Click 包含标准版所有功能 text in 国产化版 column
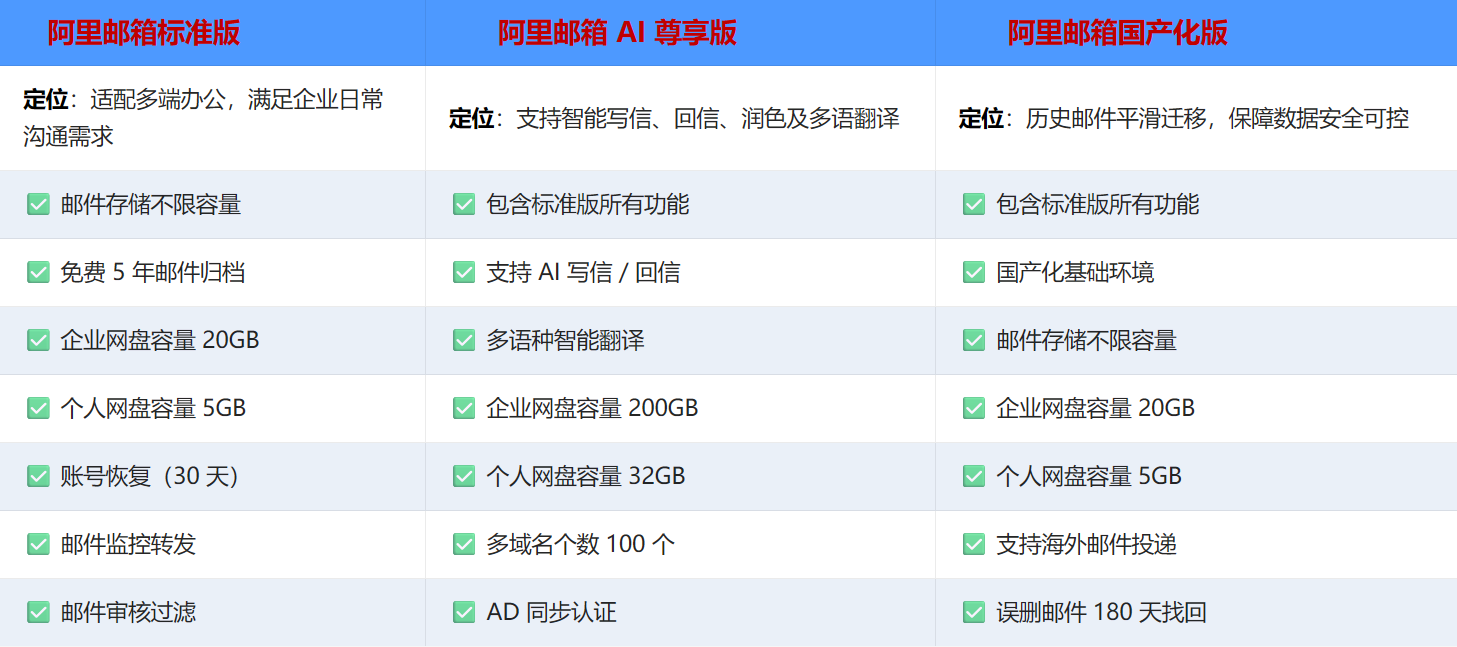The image size is (1457, 647). (1097, 204)
